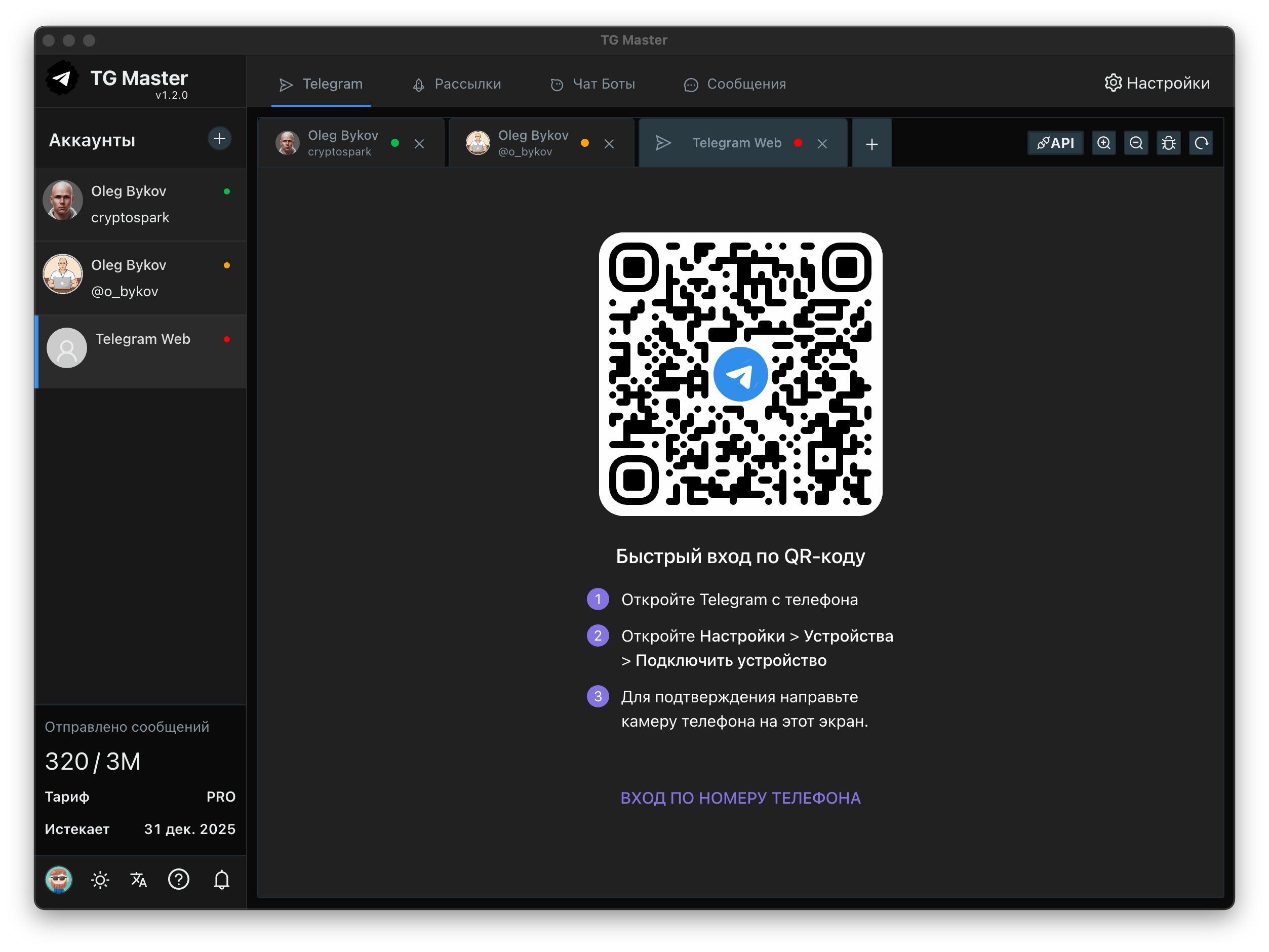Open the Чат Боты tab
Screen dimensions: 1269x952
point(592,84)
